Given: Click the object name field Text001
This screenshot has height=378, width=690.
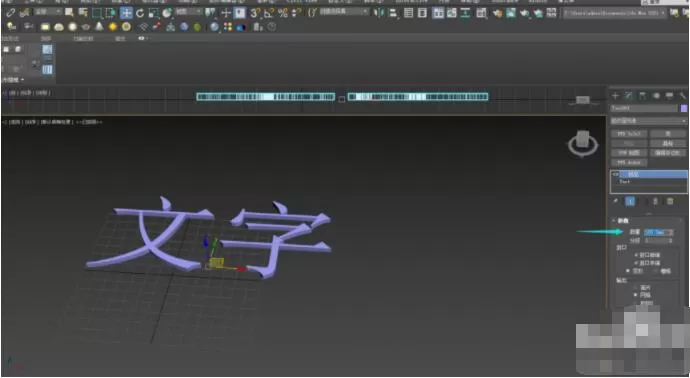Looking at the screenshot, I should coord(644,108).
